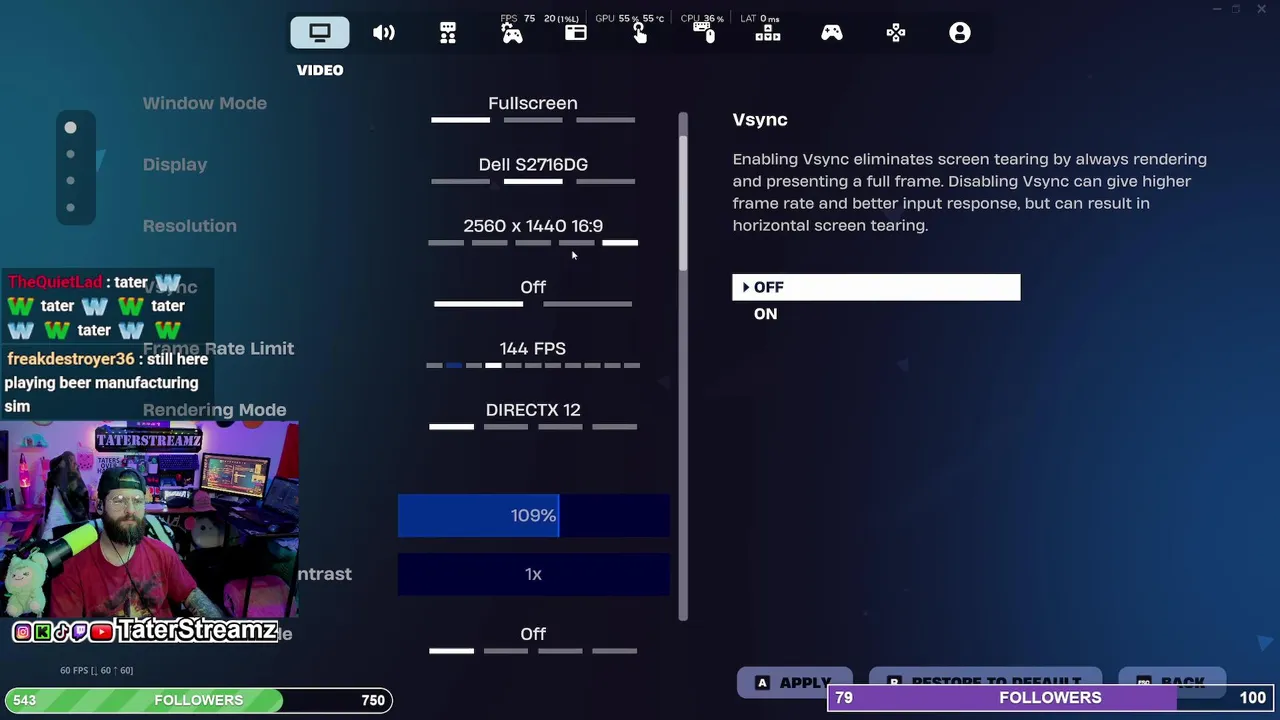Open the window-layout interface settings tab

click(x=576, y=33)
